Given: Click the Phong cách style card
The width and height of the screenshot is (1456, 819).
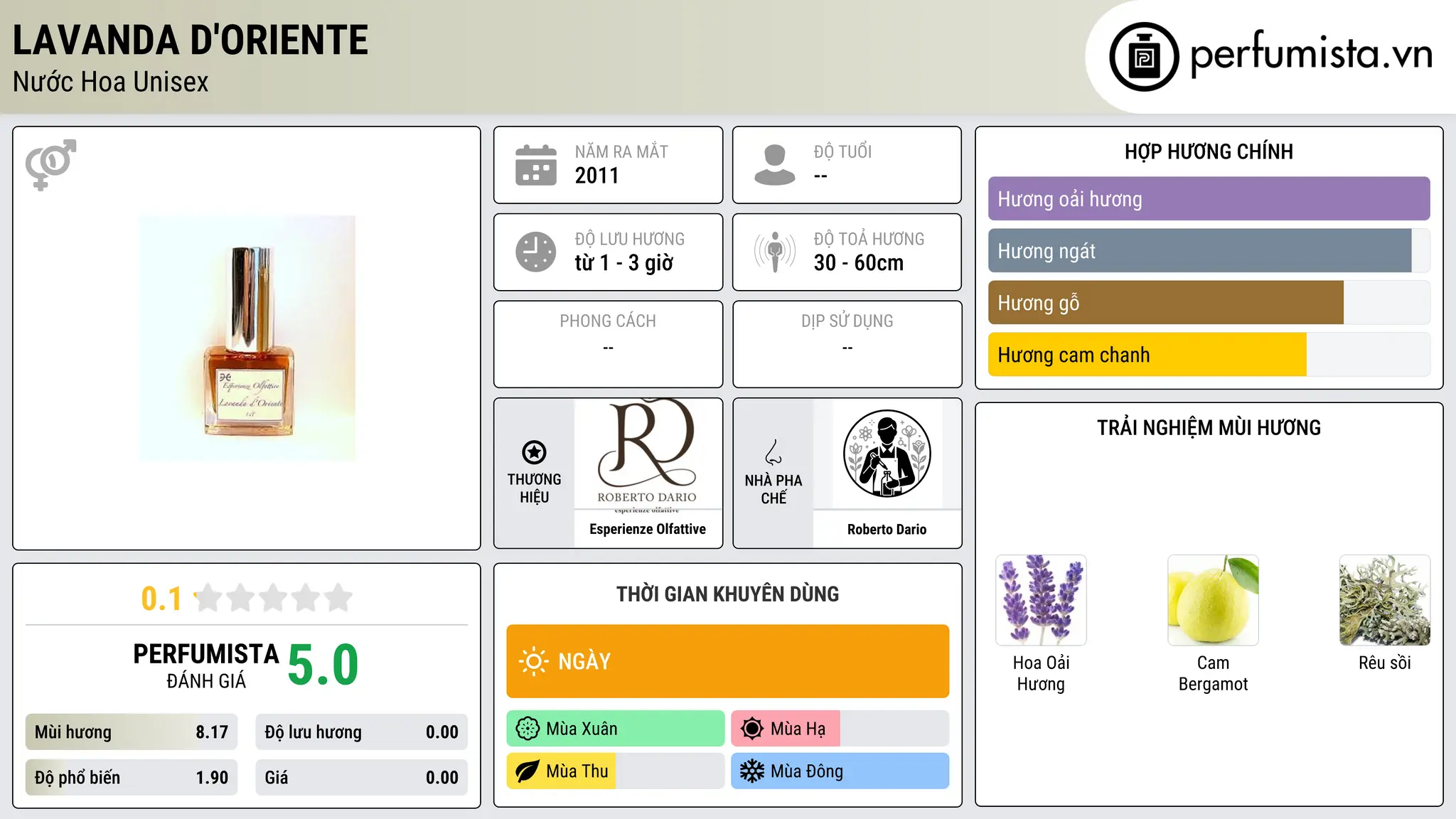Looking at the screenshot, I should tap(609, 344).
